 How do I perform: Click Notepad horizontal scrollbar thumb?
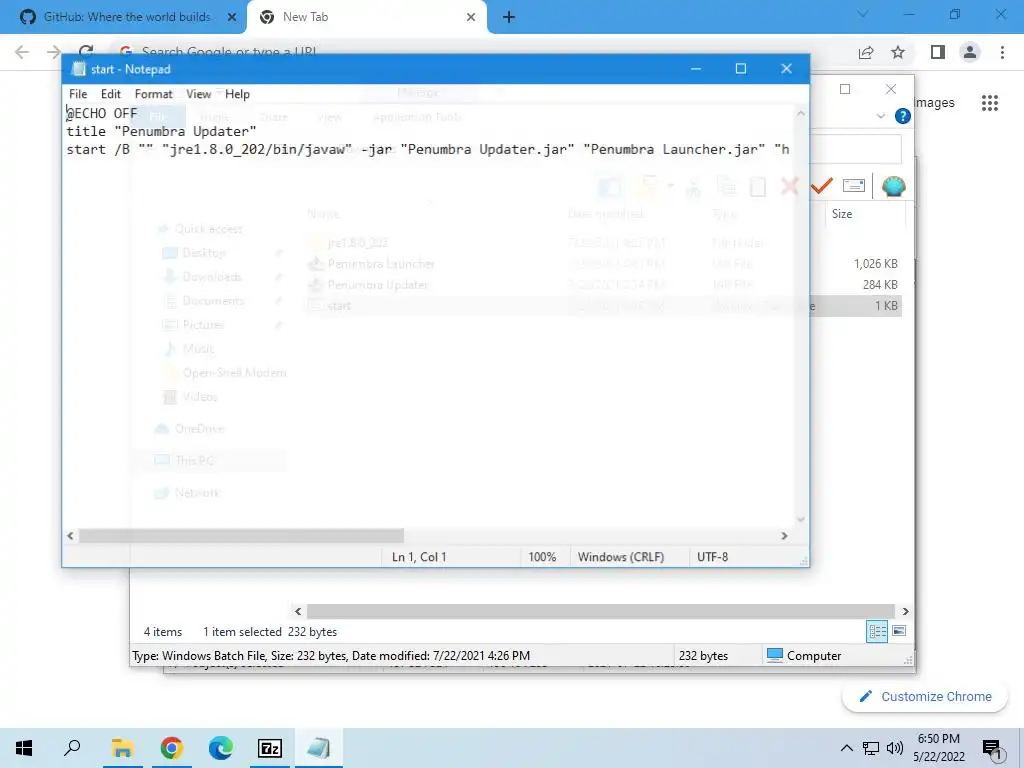tap(241, 536)
